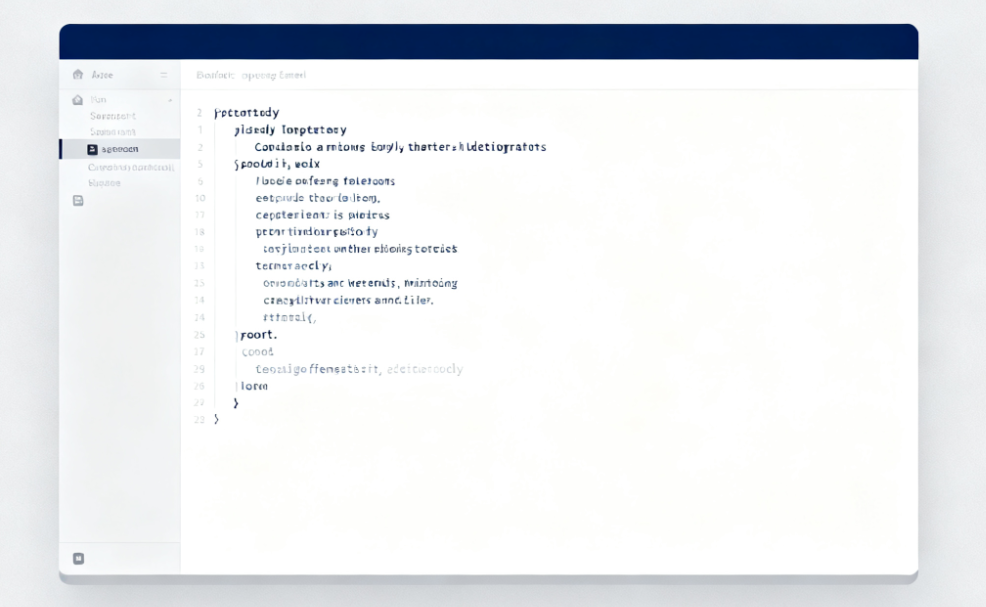Collapse the first sidebar section using its chevron

170,100
